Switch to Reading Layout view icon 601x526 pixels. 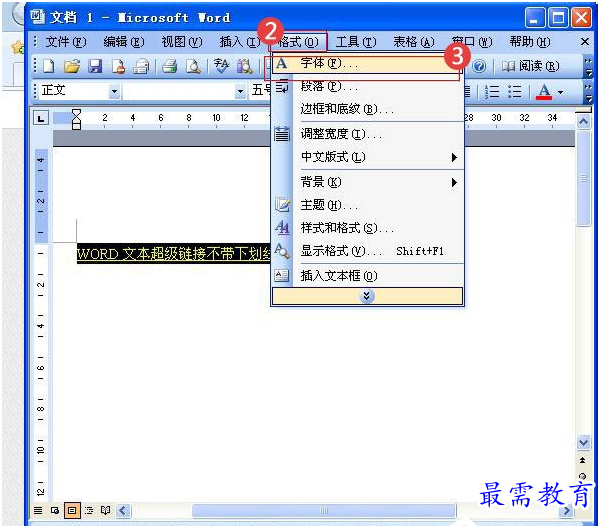click(105, 510)
